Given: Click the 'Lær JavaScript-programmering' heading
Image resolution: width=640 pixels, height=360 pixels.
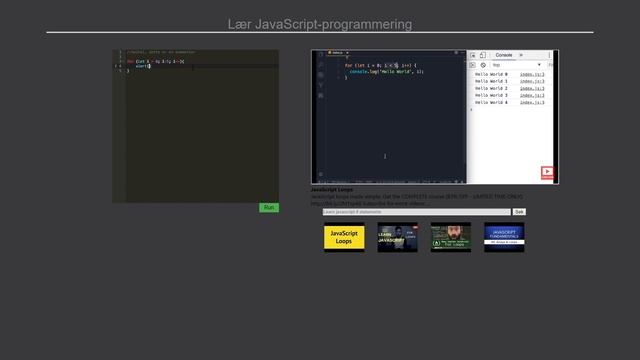Looking at the screenshot, I should (320, 24).
